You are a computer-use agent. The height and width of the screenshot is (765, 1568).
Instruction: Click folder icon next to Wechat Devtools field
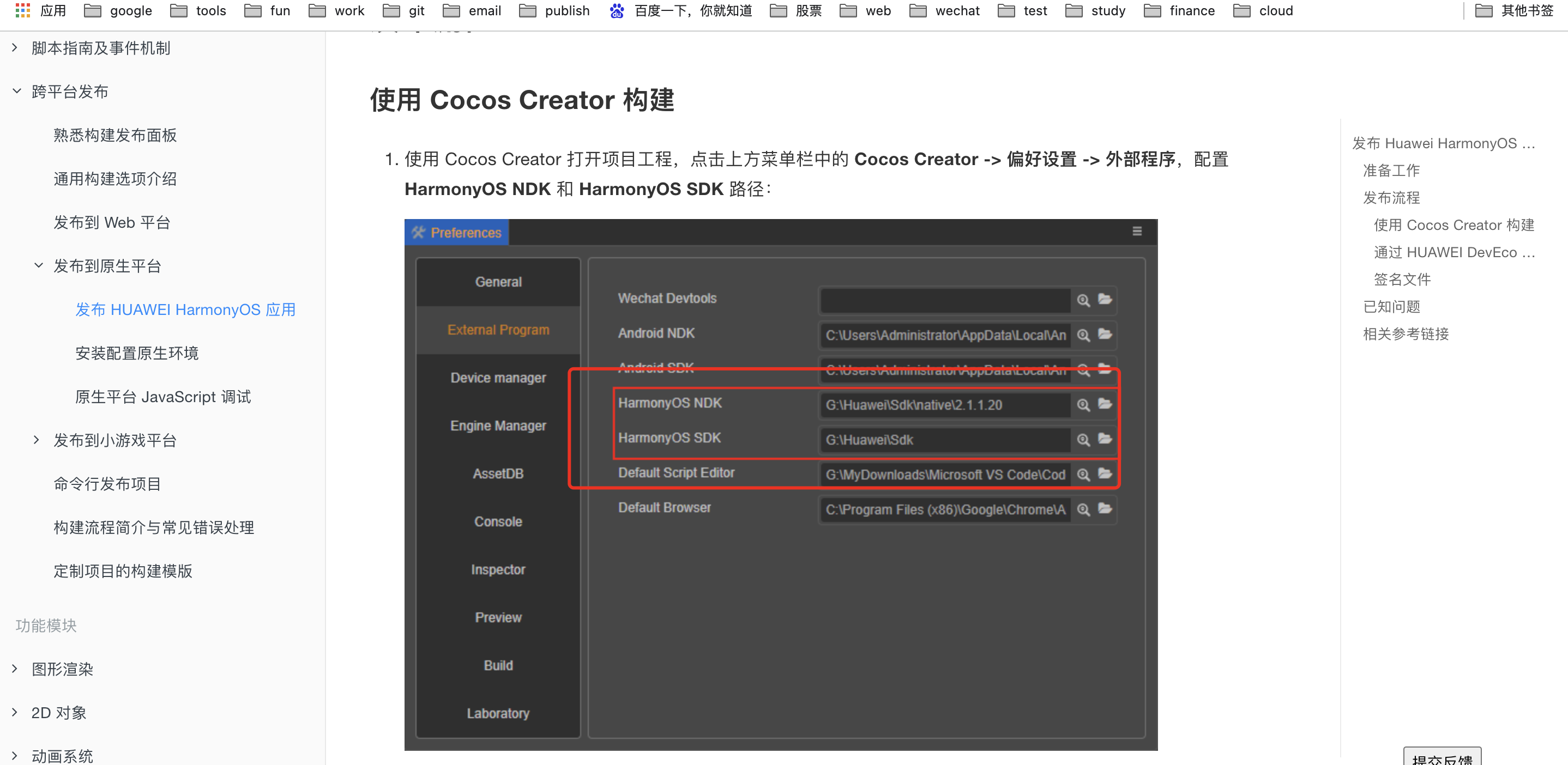pos(1105,299)
